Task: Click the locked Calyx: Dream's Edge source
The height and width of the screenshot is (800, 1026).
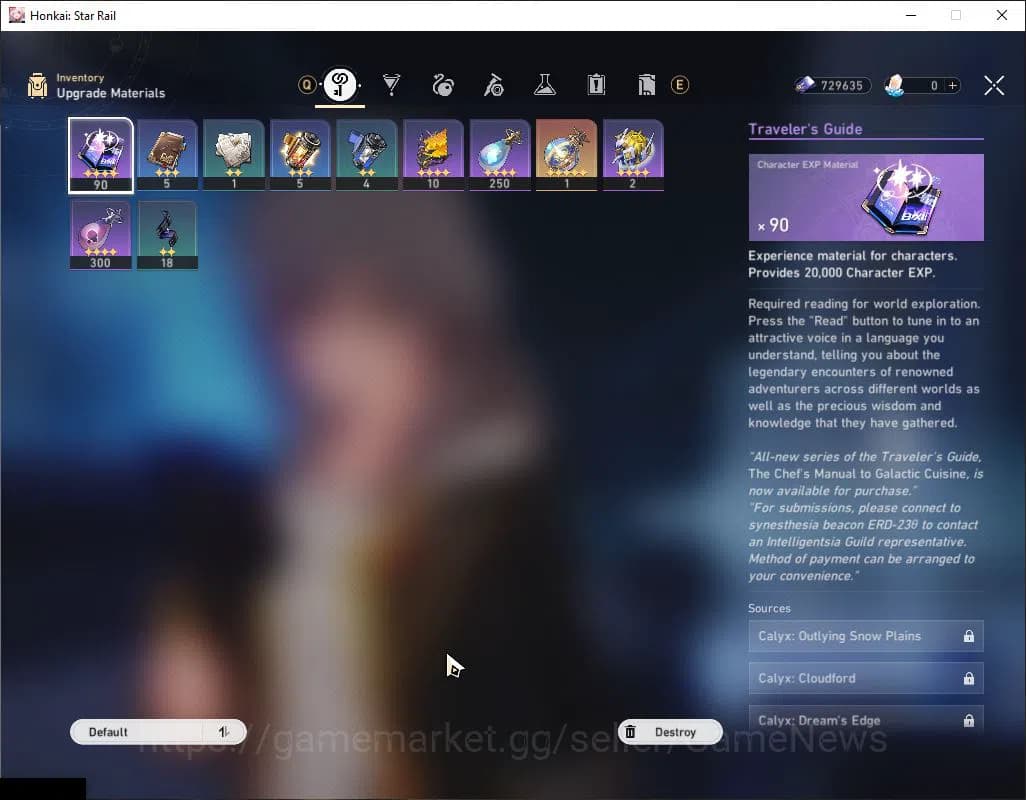Action: [866, 720]
